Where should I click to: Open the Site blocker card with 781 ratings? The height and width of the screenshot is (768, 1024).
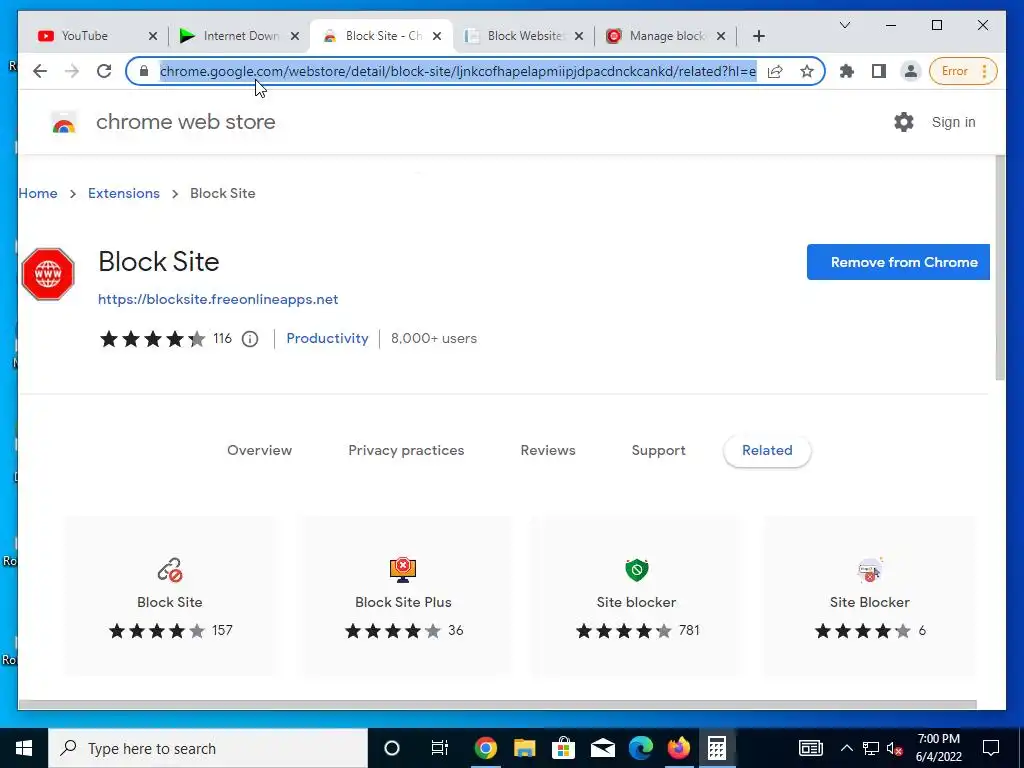click(636, 596)
